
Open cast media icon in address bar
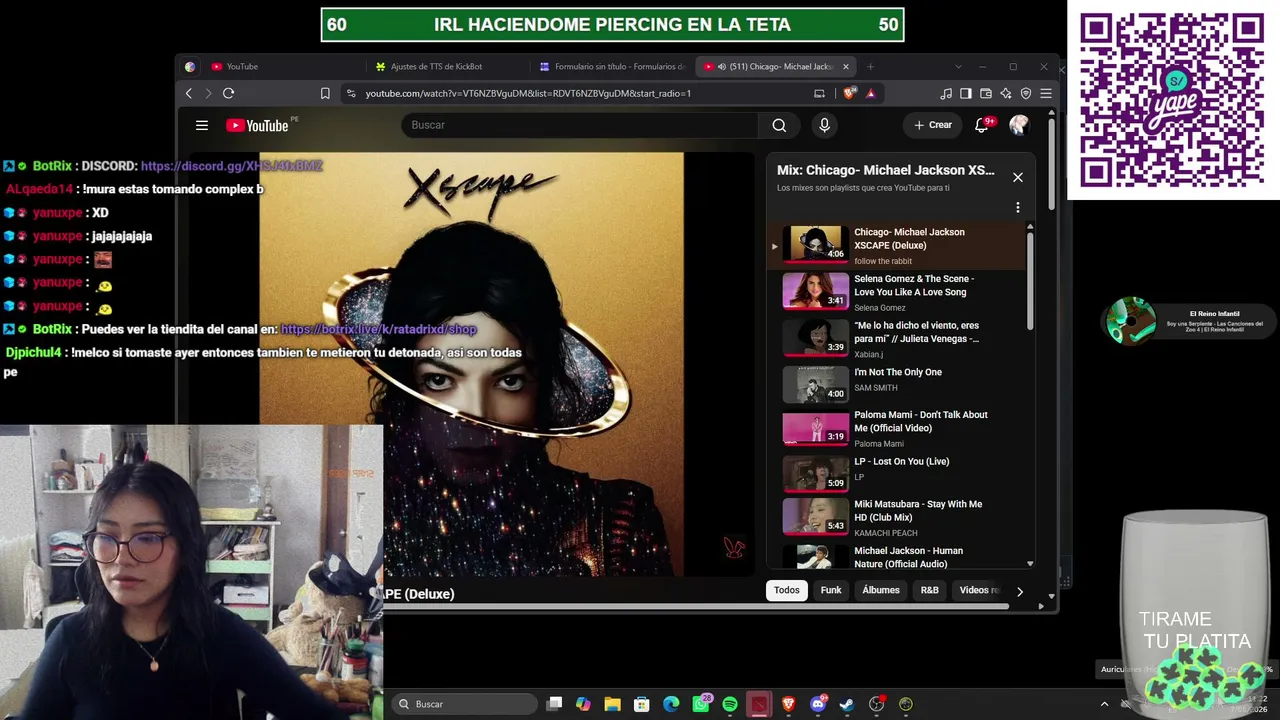click(820, 93)
